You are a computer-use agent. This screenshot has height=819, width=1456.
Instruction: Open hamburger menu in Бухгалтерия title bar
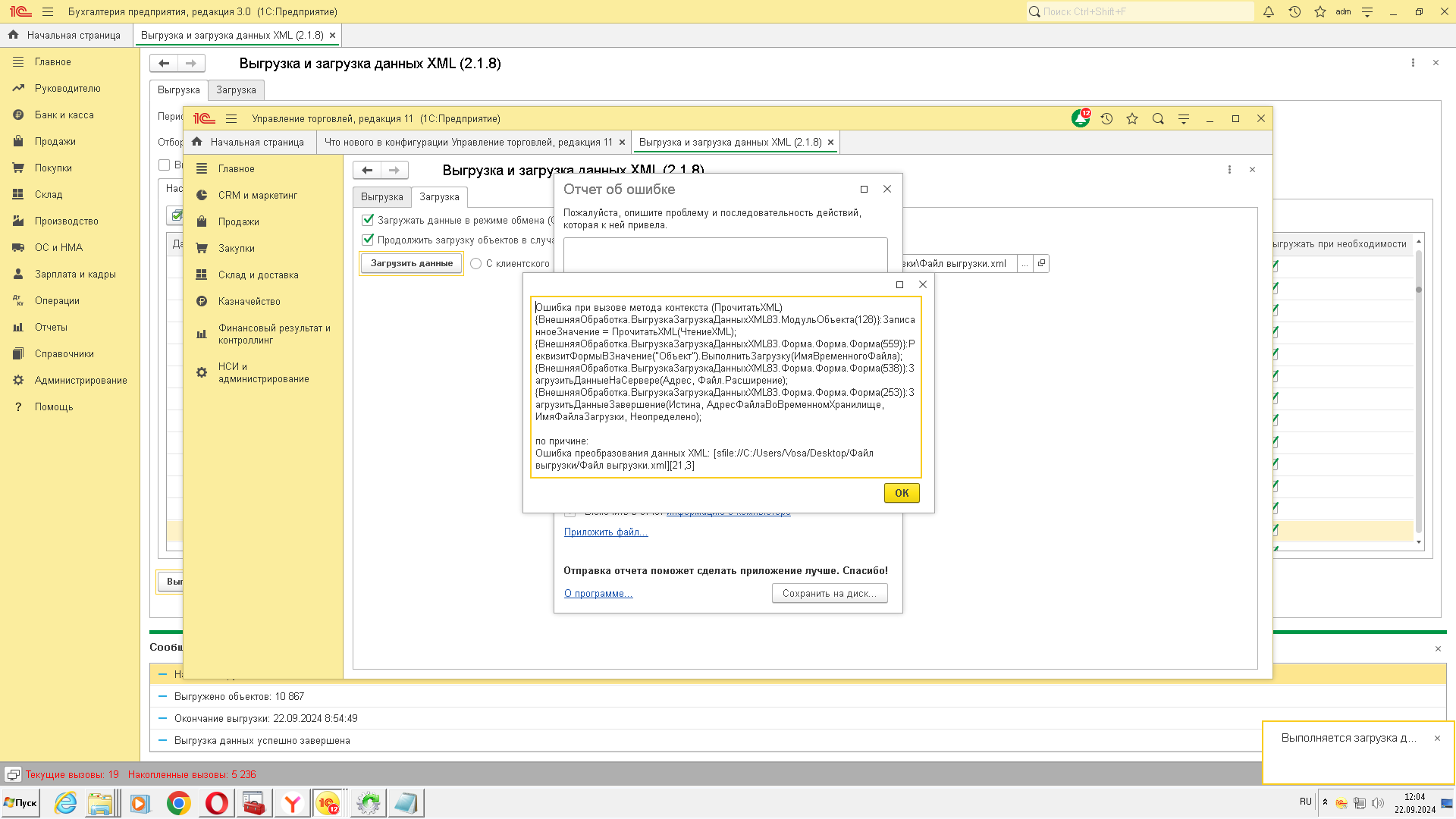pyautogui.click(x=48, y=11)
